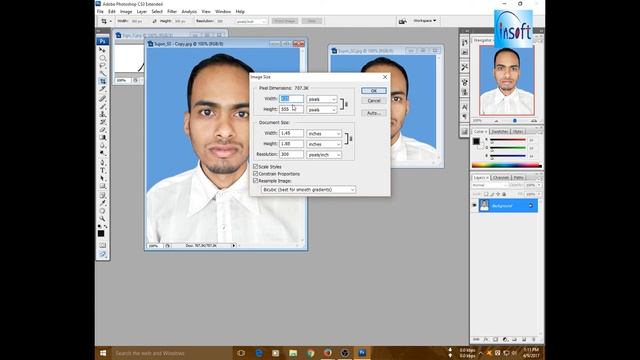This screenshot has width=640, height=360.
Task: Delete layer using trash icon
Action: point(533,339)
